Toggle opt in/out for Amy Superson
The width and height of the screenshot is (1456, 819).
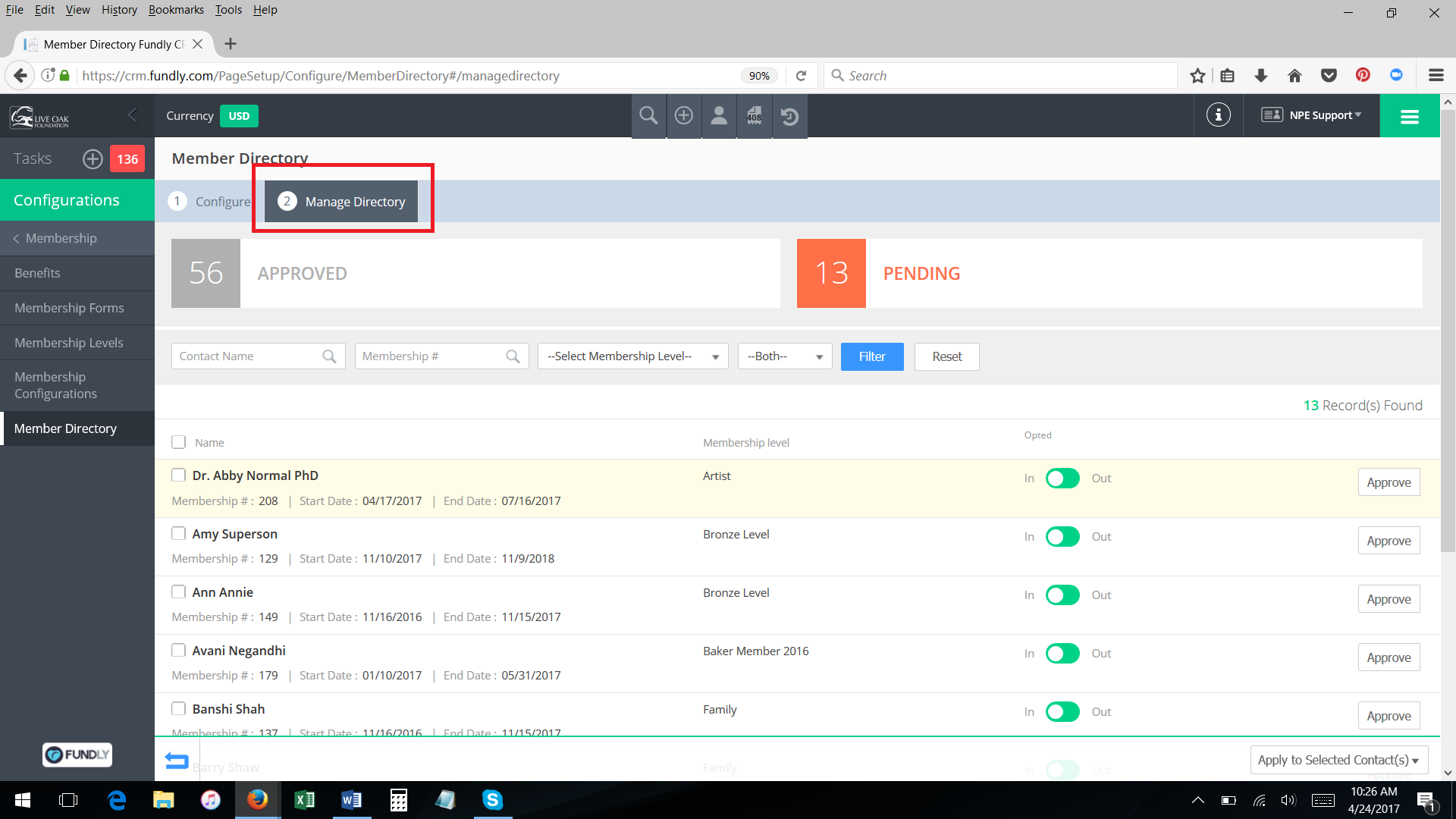(x=1062, y=537)
